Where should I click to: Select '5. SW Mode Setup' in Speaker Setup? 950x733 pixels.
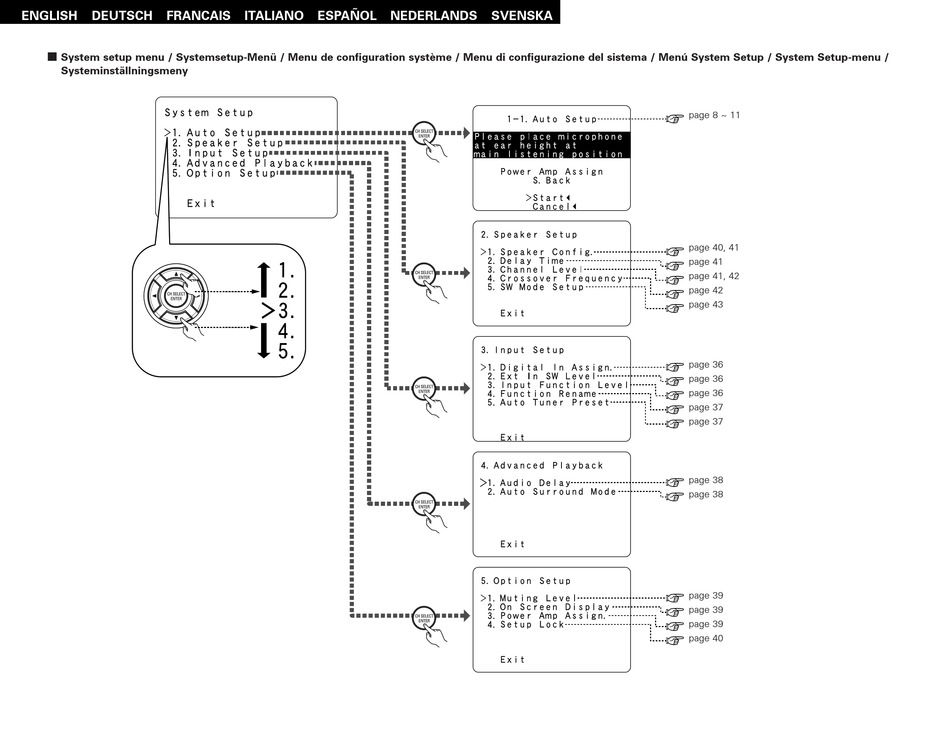(x=535, y=287)
